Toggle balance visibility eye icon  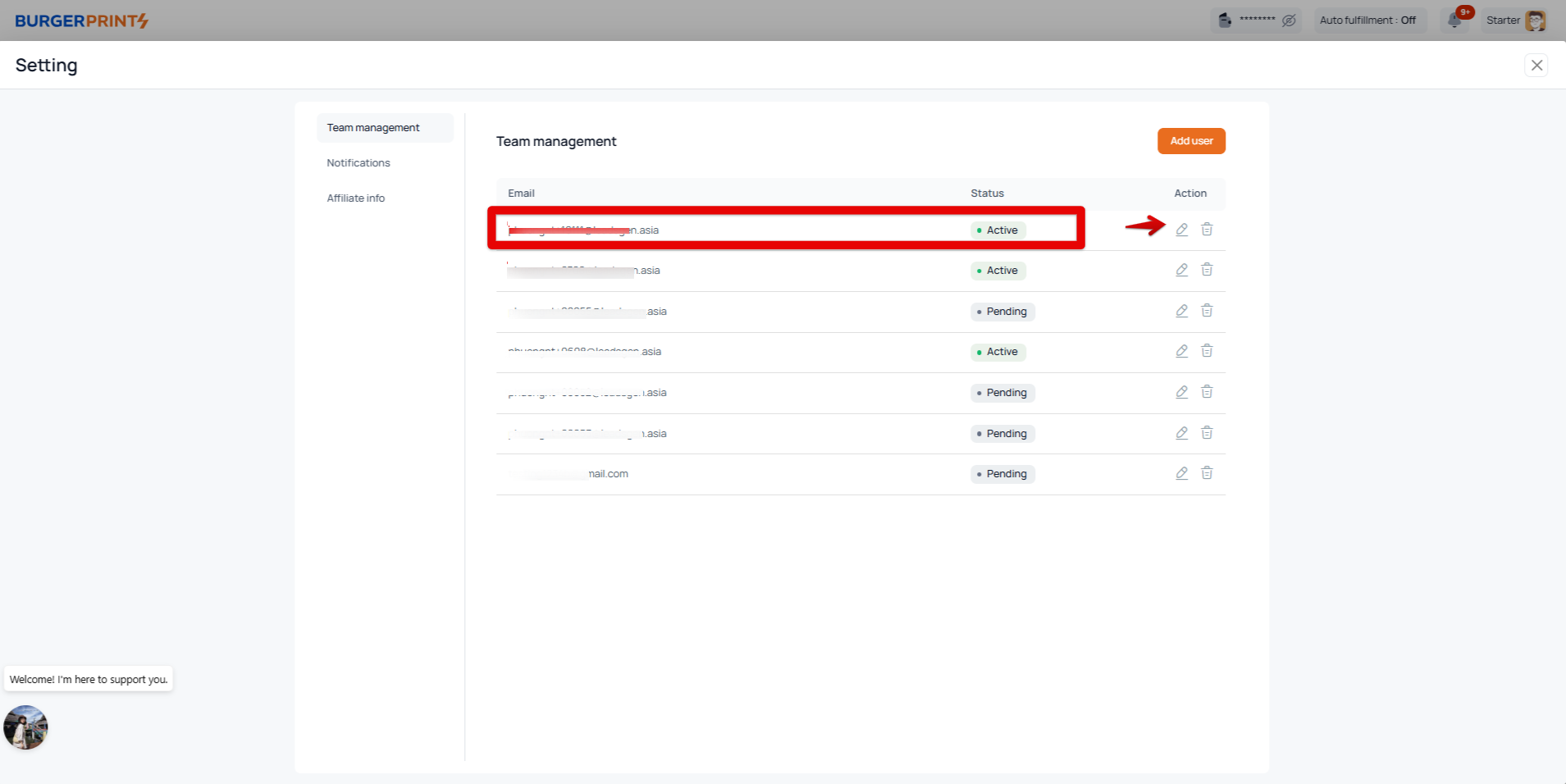(x=1289, y=21)
